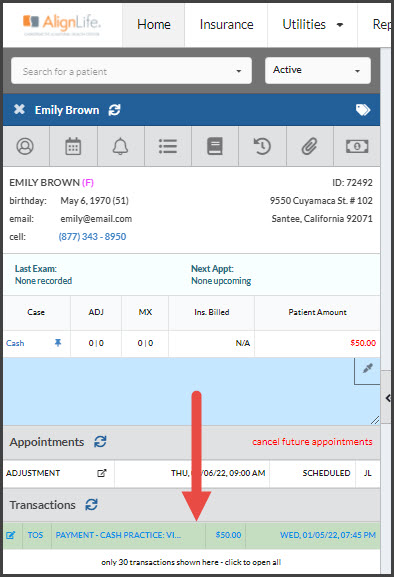394x577 pixels.
Task: Click cancel future appointments link
Action: tap(312, 442)
